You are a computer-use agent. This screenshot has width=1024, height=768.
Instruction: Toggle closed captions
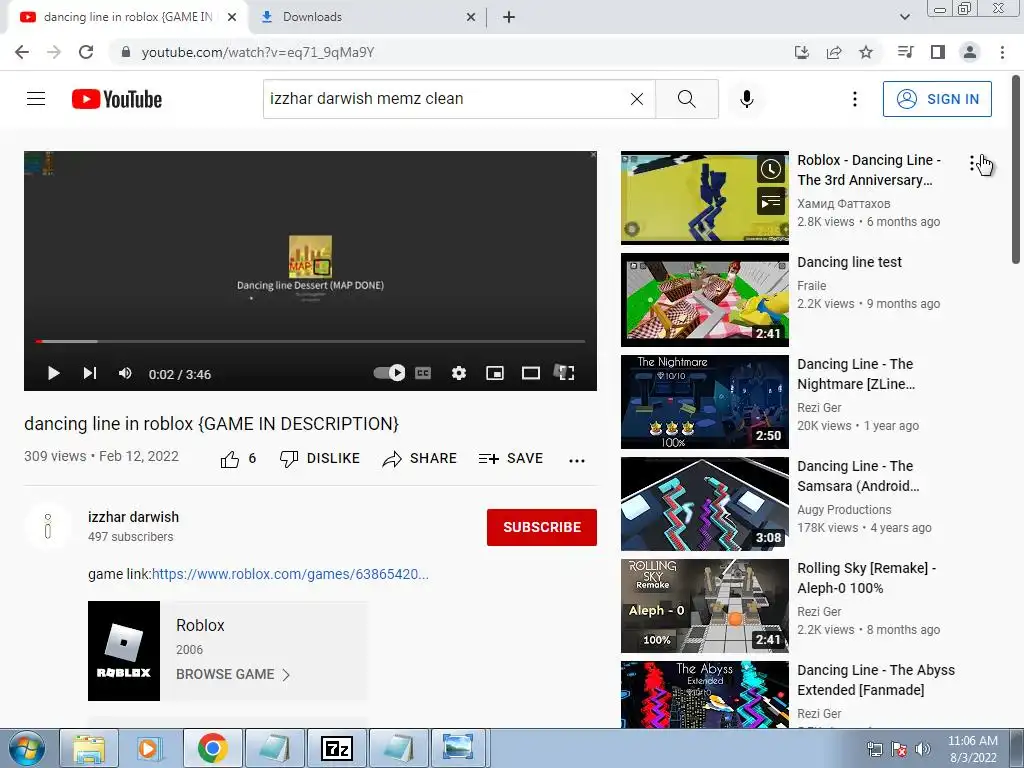tap(423, 373)
